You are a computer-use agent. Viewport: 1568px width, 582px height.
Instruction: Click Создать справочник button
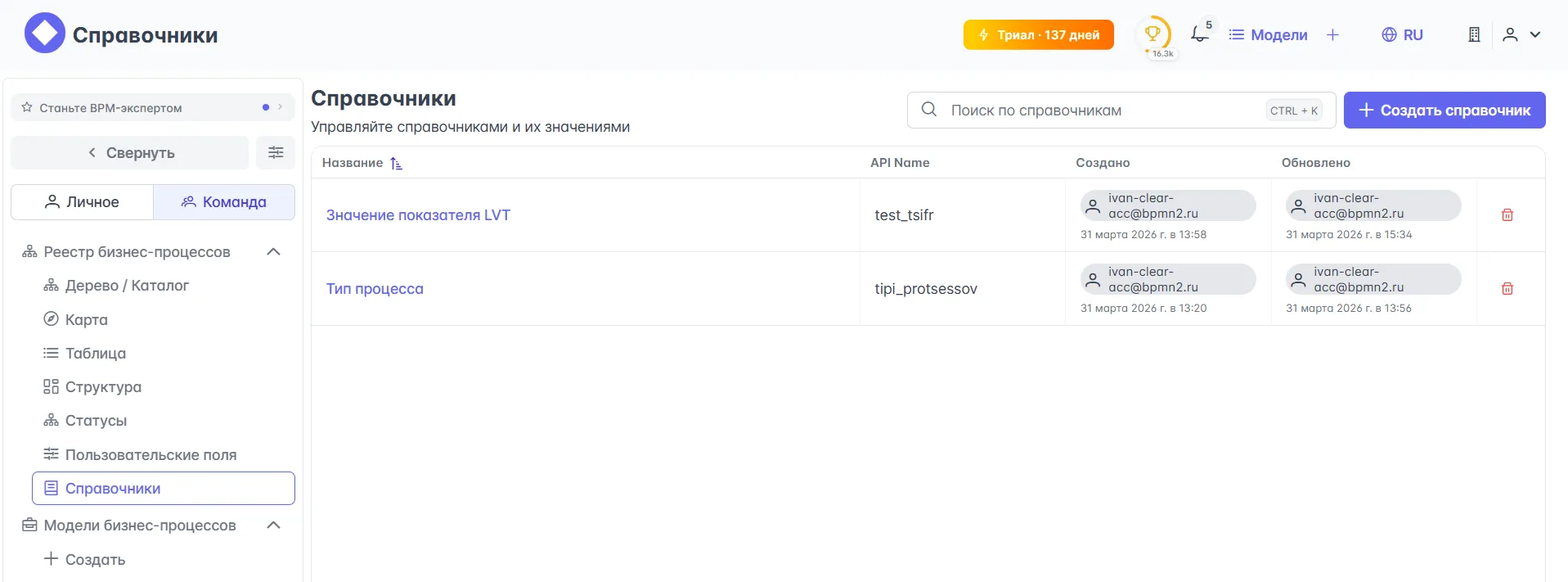1444,111
